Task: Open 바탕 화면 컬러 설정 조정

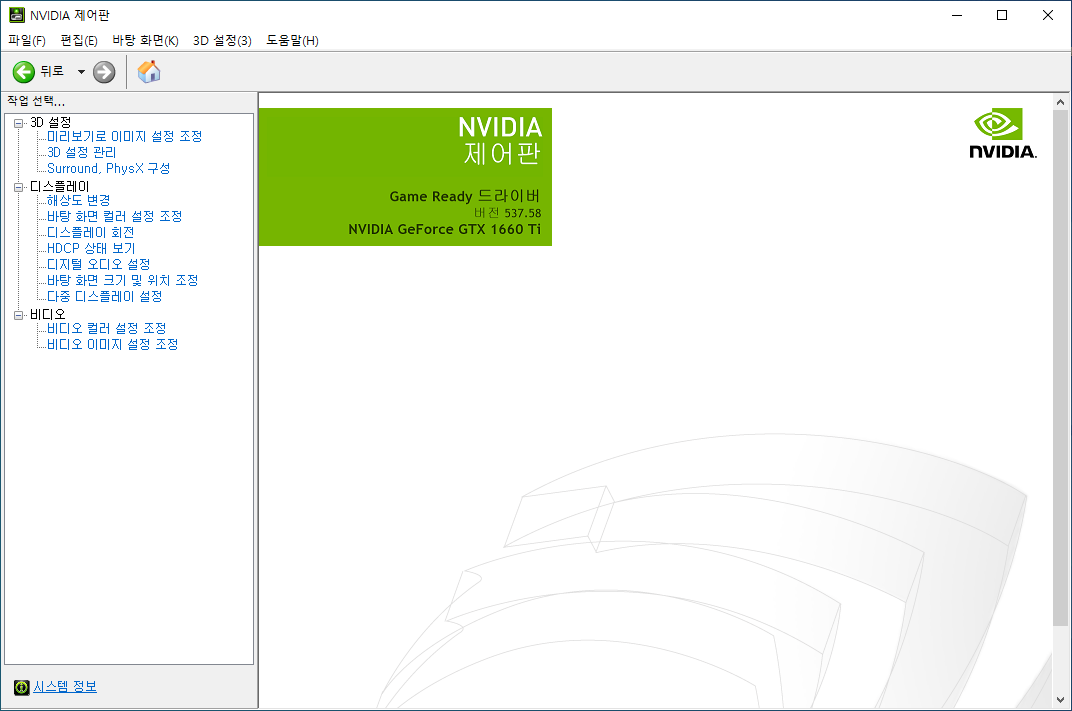Action: (114, 216)
